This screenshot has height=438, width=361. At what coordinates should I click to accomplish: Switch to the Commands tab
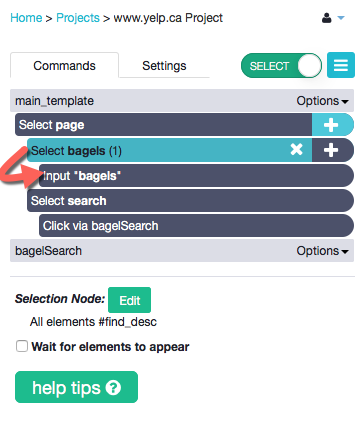[x=64, y=65]
